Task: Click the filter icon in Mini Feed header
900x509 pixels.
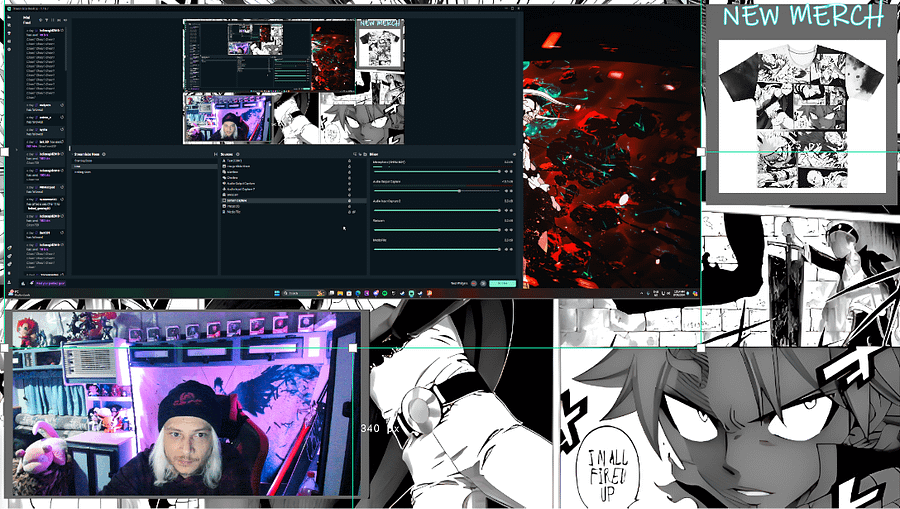Action: click(x=46, y=20)
